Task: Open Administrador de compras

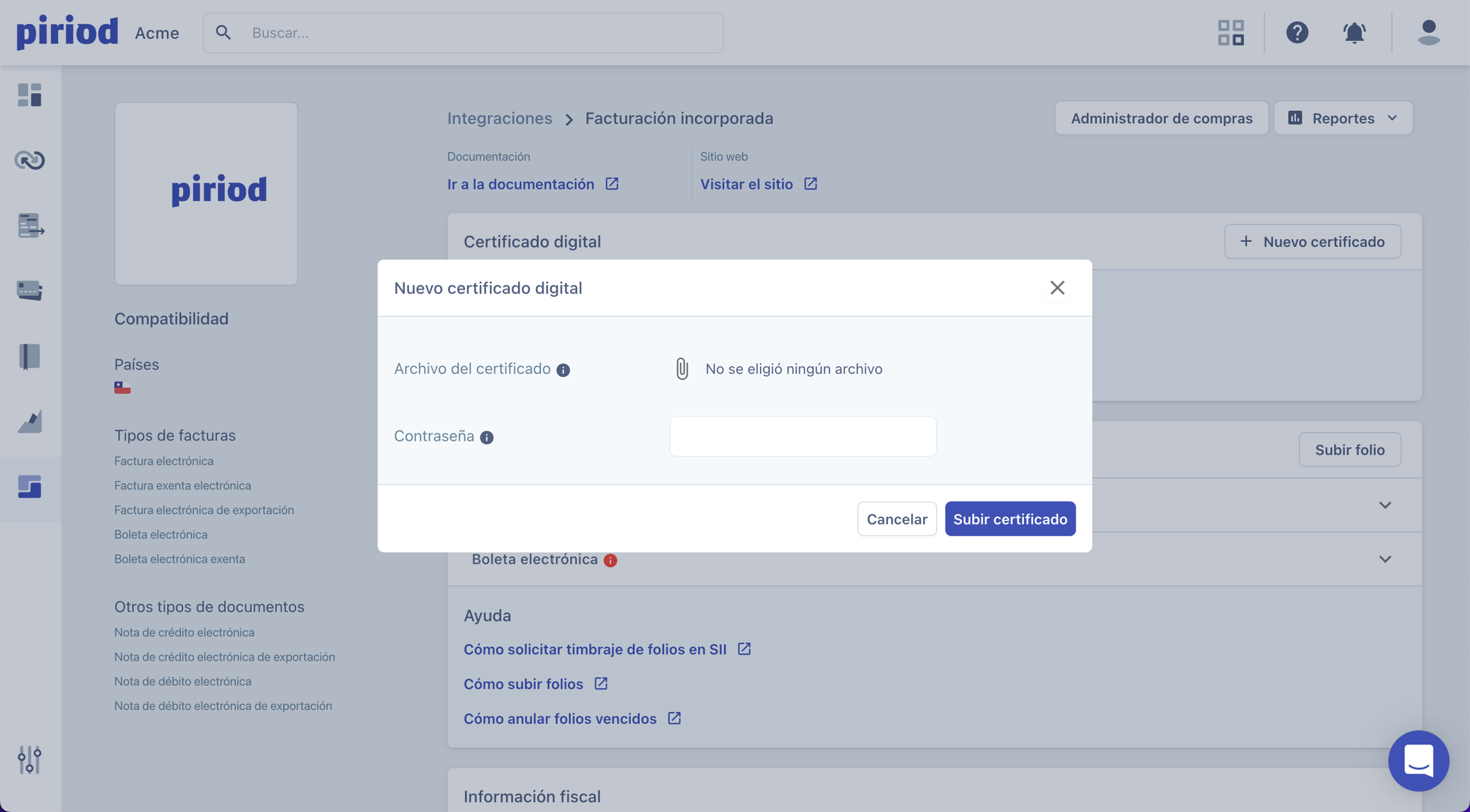Action: point(1161,118)
